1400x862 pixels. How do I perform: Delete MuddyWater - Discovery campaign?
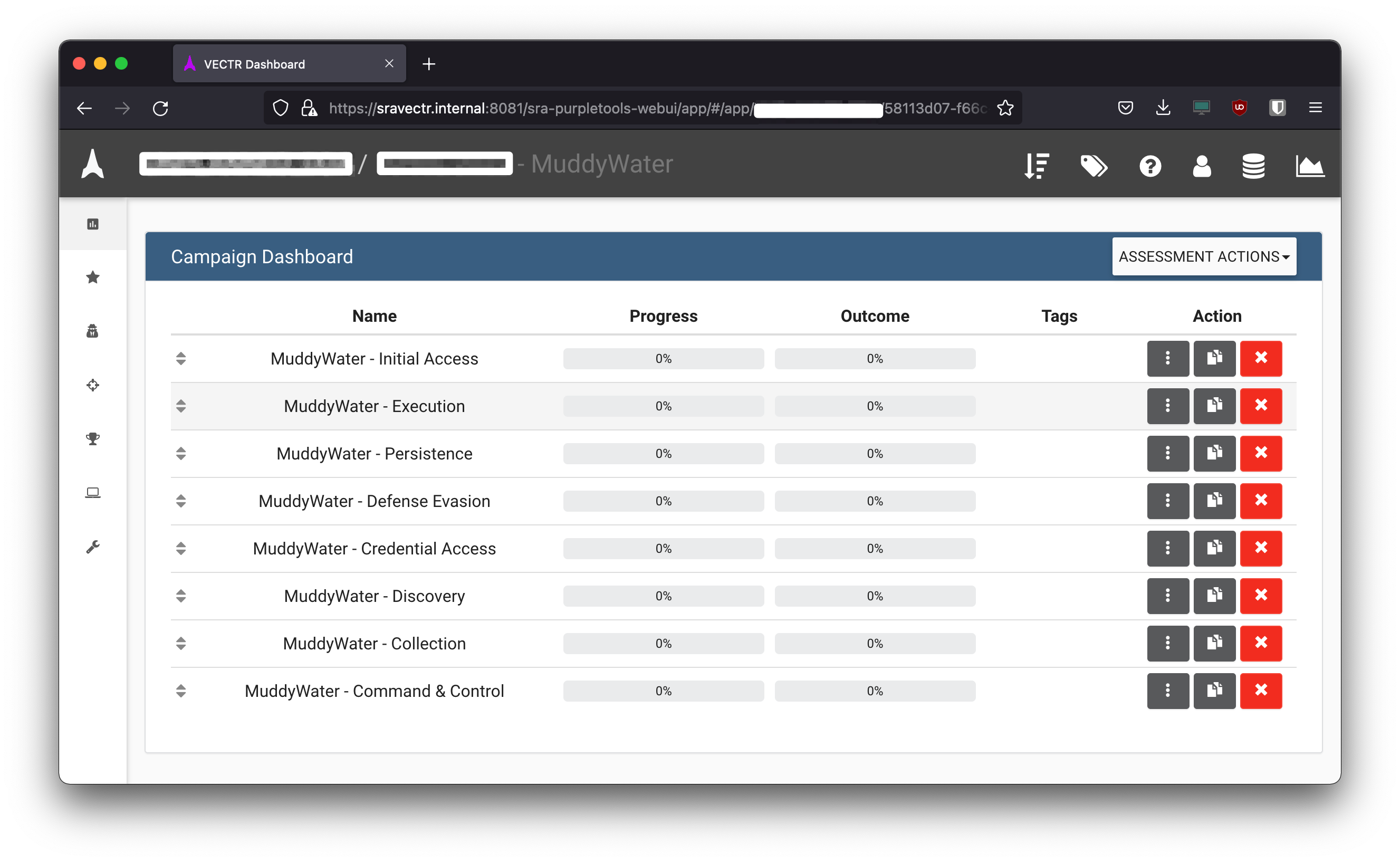coord(1261,595)
